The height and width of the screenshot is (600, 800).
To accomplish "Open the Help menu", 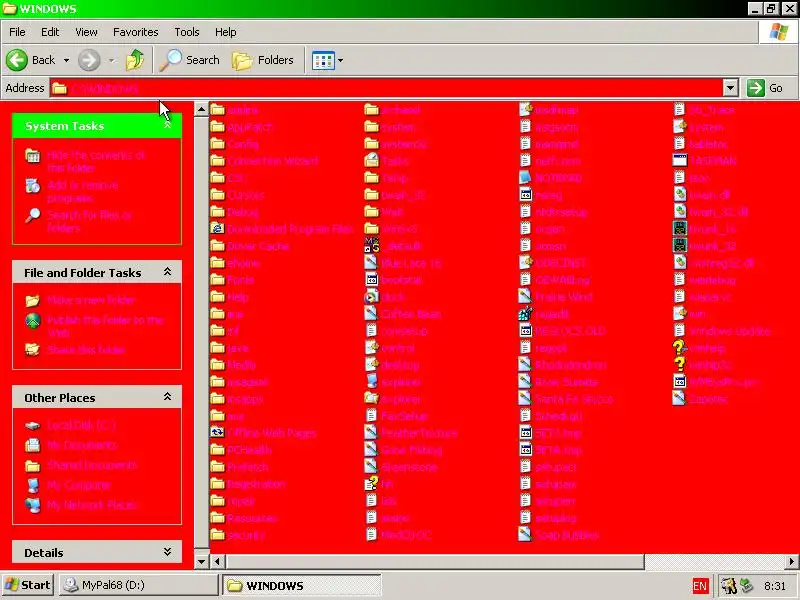I will (225, 32).
